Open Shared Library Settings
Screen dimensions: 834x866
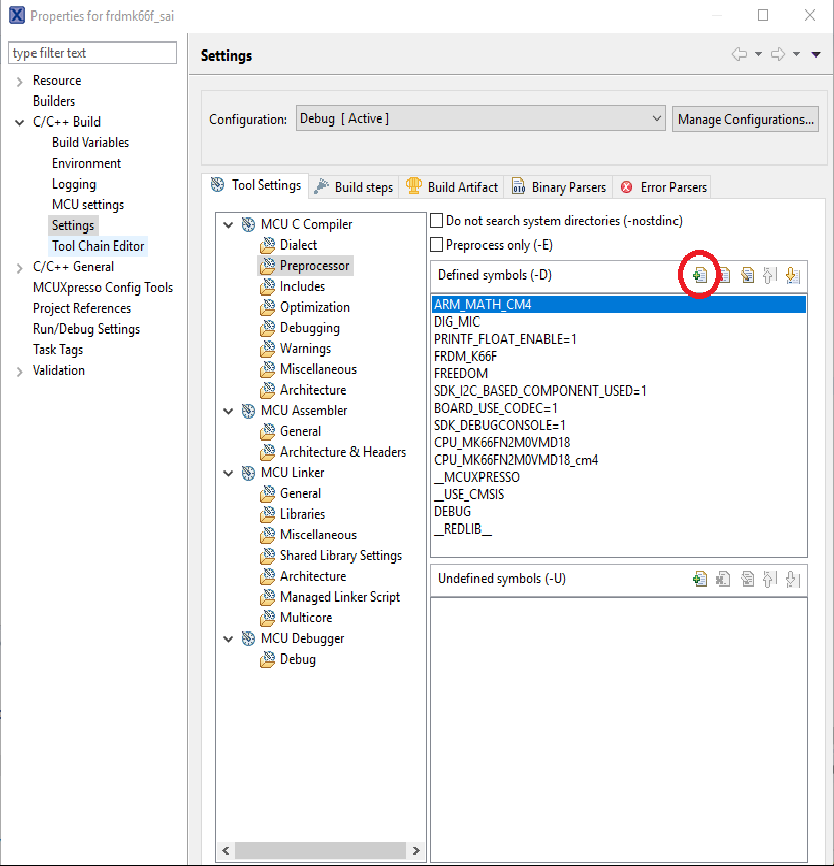(x=341, y=556)
